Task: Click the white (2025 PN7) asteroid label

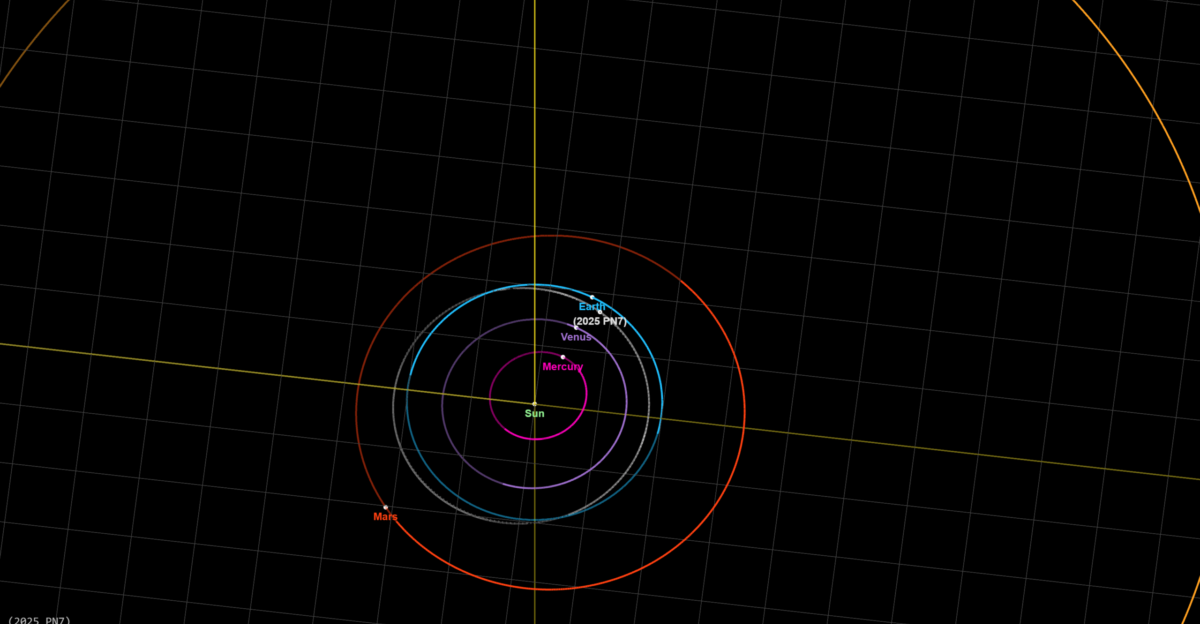Action: click(x=599, y=321)
